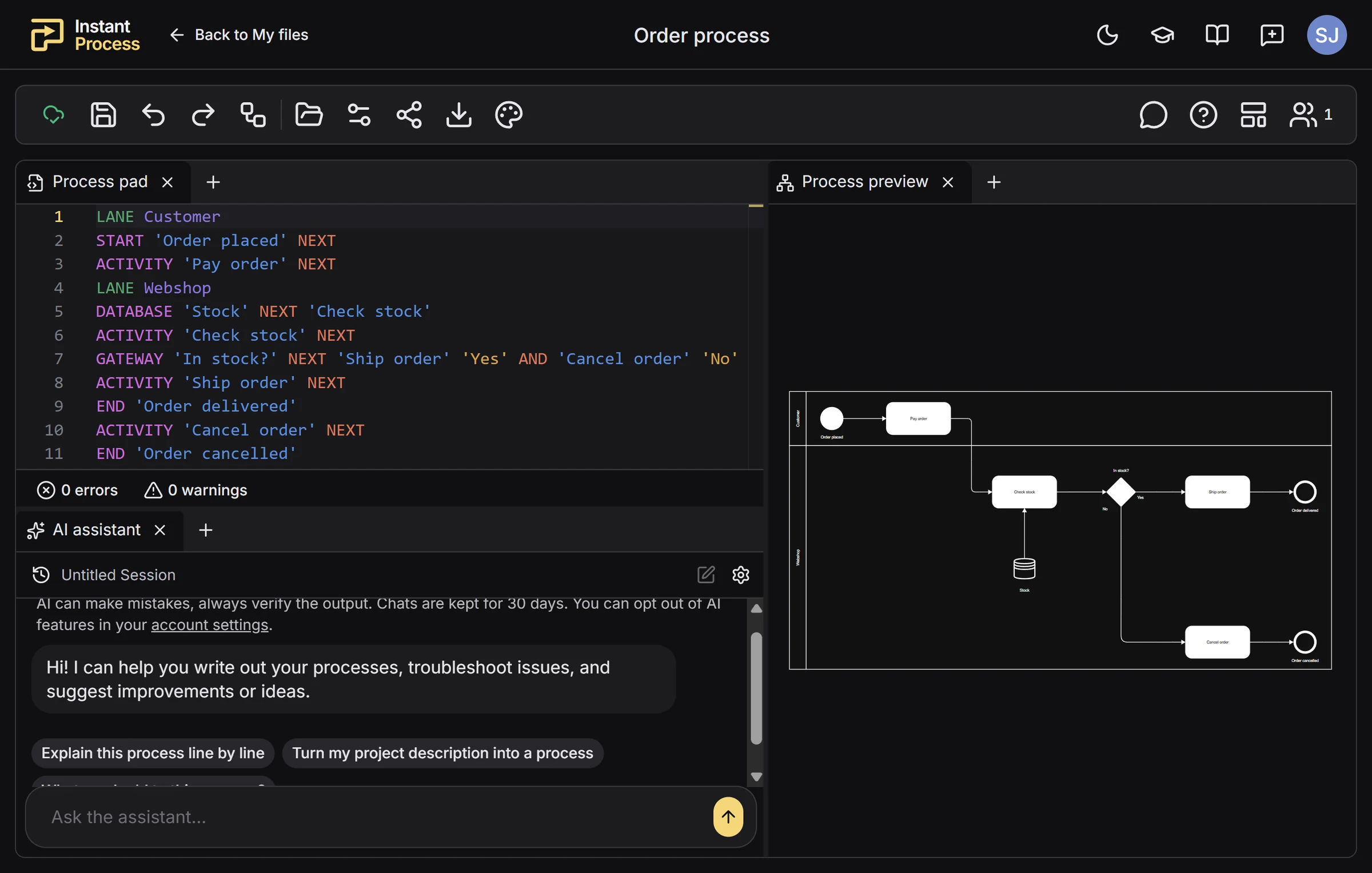Add a new tab next to Process pad
1372x873 pixels.
[213, 182]
